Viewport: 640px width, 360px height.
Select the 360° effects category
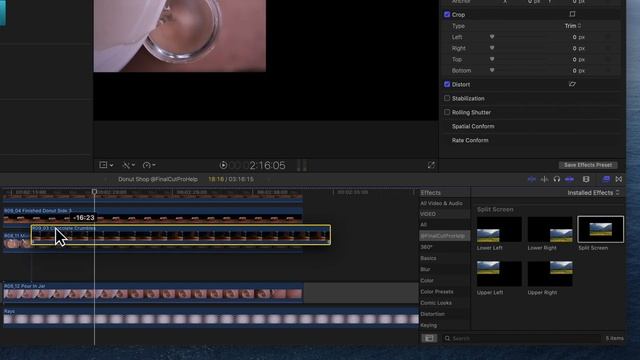tap(426, 247)
